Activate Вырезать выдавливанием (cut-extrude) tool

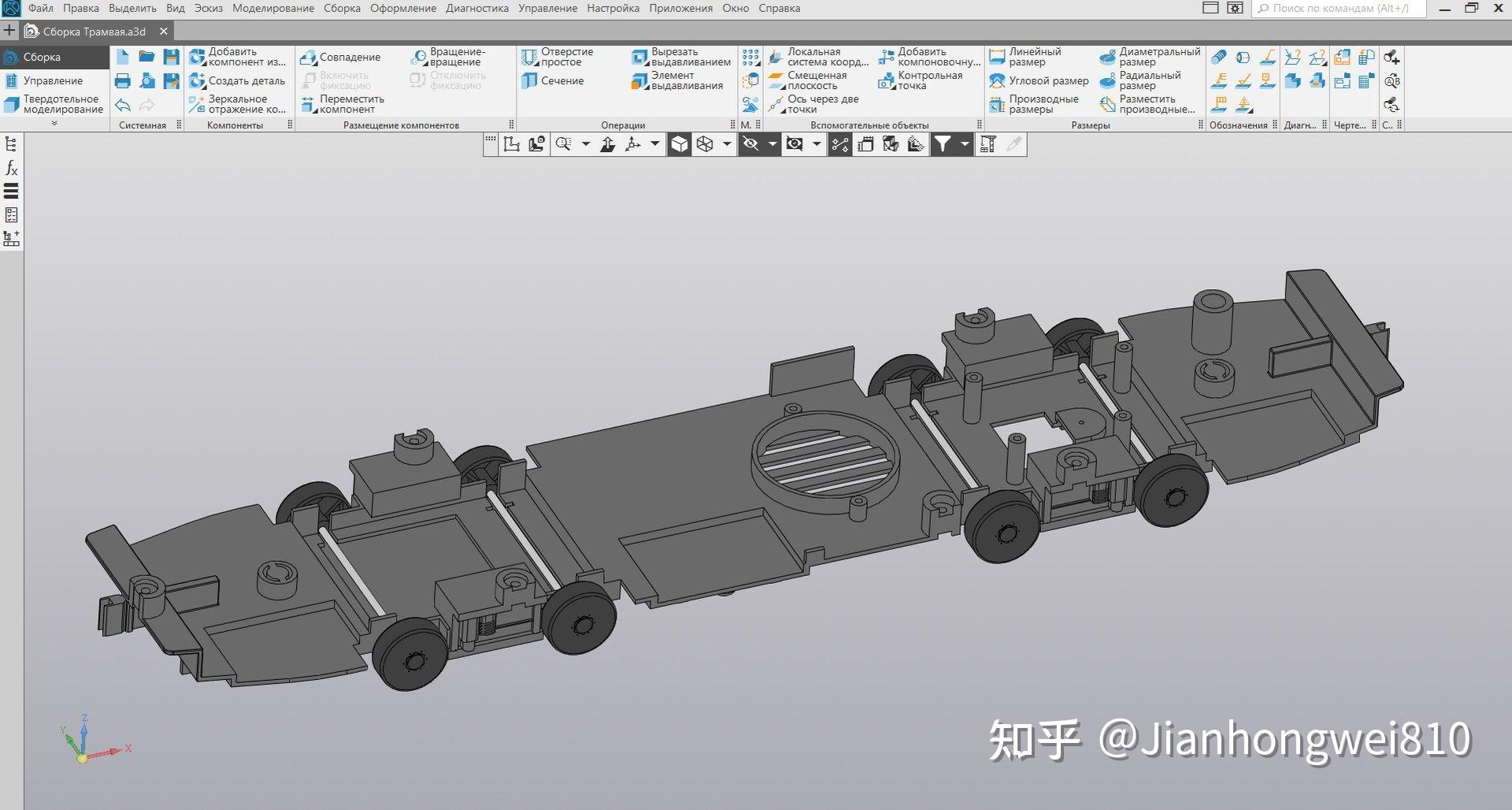[x=682, y=55]
